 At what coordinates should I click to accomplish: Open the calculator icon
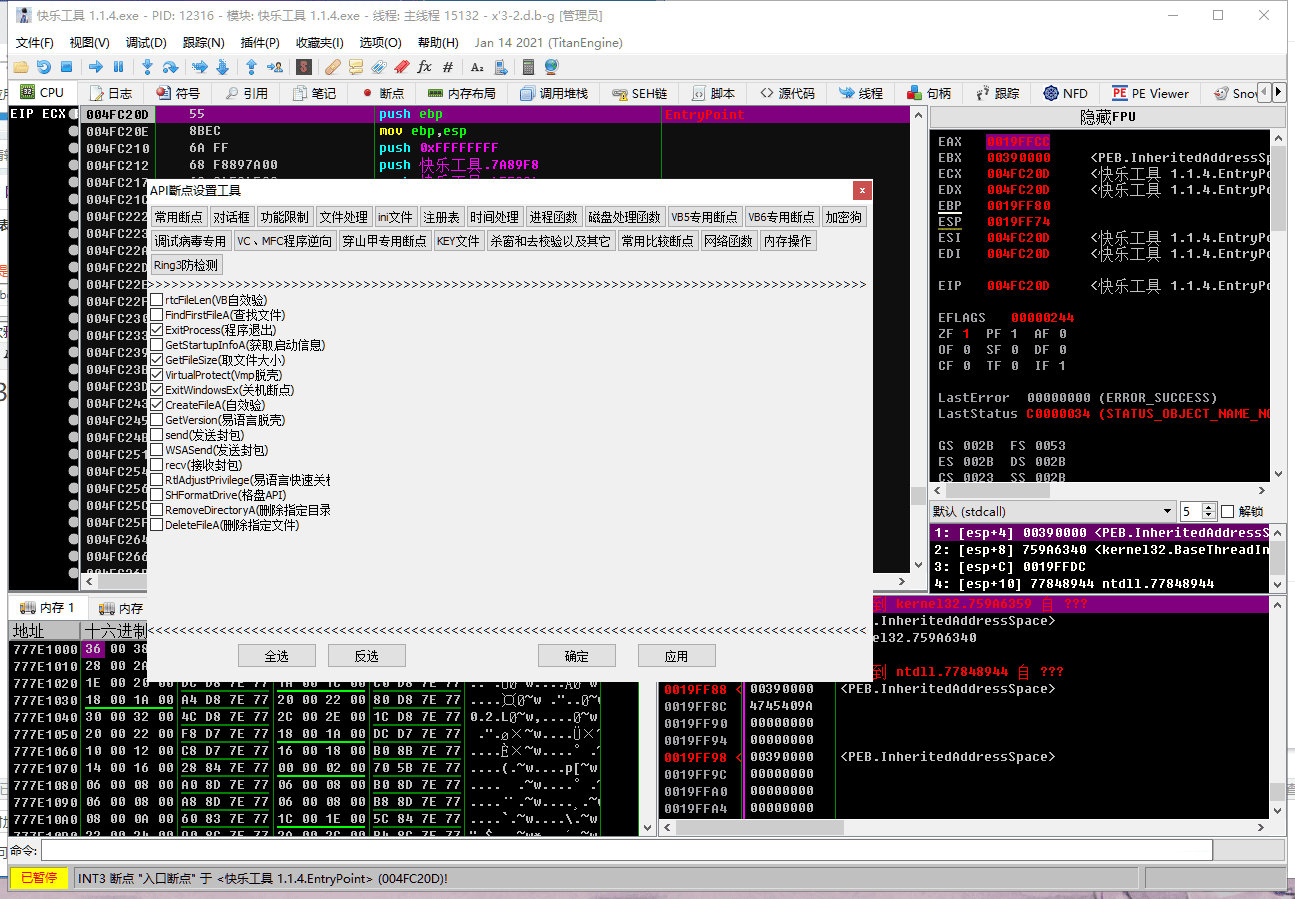coord(528,67)
